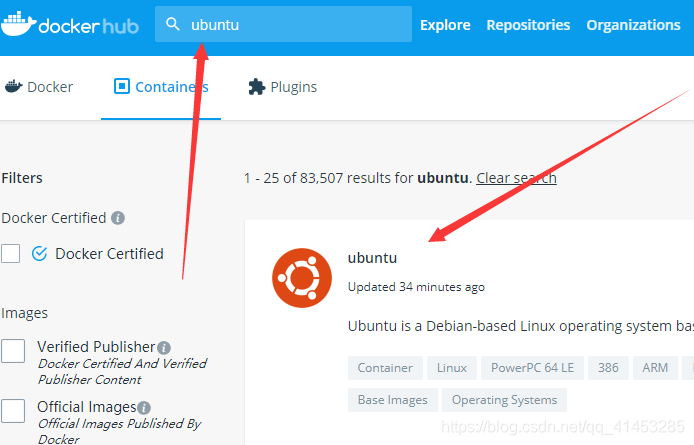The width and height of the screenshot is (694, 445).
Task: Click the Docker Hub whale logo
Action: pyautogui.click(x=18, y=24)
